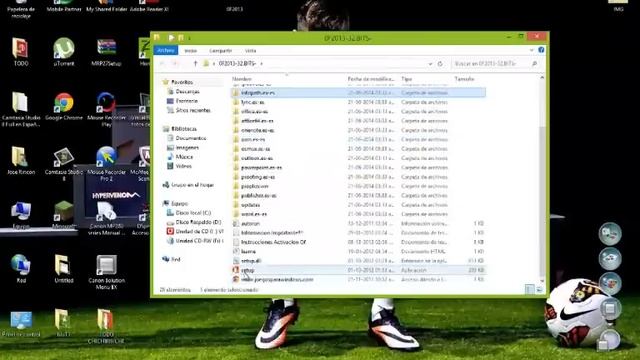Image resolution: width=640 pixels, height=360 pixels.
Task: Sort by Fecha de modificación column
Action: coord(371,79)
